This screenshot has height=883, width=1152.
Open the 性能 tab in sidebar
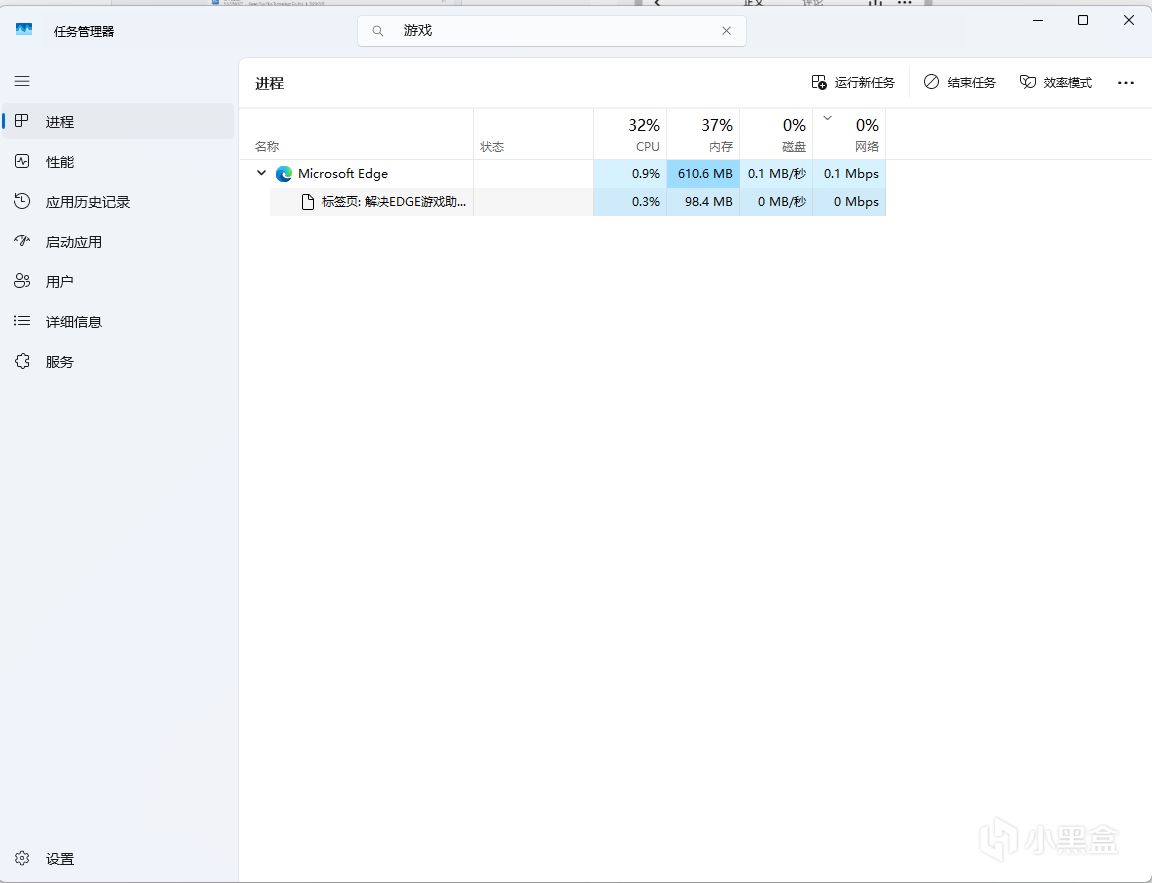click(118, 162)
